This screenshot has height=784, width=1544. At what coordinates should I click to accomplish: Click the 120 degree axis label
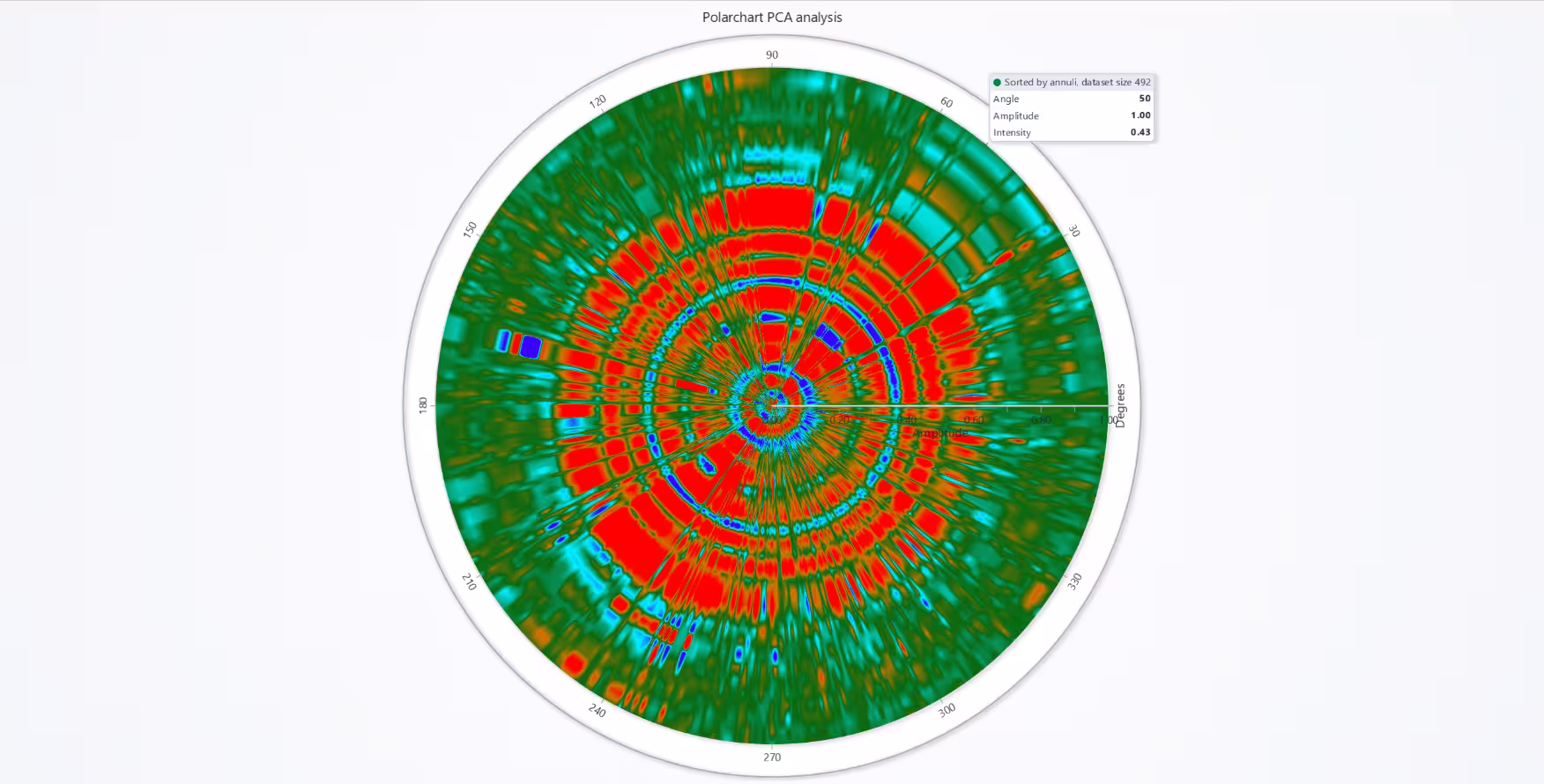pos(598,101)
